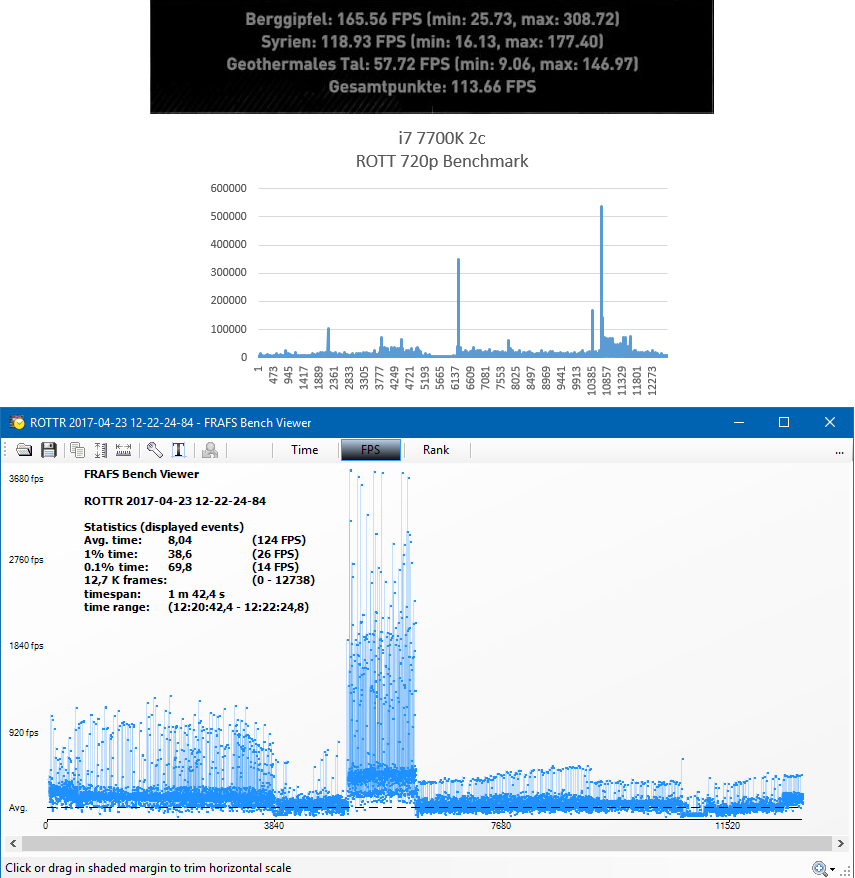Image resolution: width=855 pixels, height=878 pixels.
Task: Click the '1% time:' statistics label
Action: click(110, 554)
